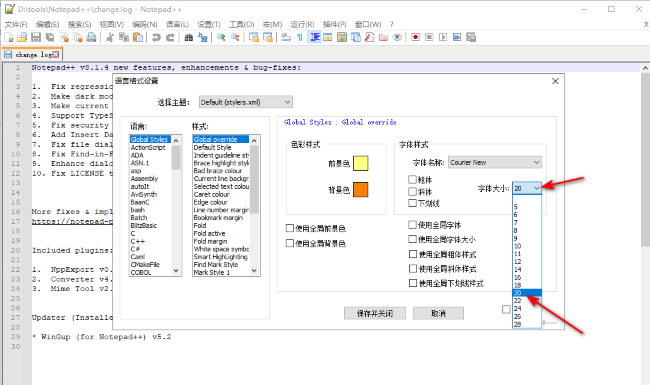Screen dimensions: 650x385
Task: Click the Copy toolbar icon
Action: pos(124,38)
